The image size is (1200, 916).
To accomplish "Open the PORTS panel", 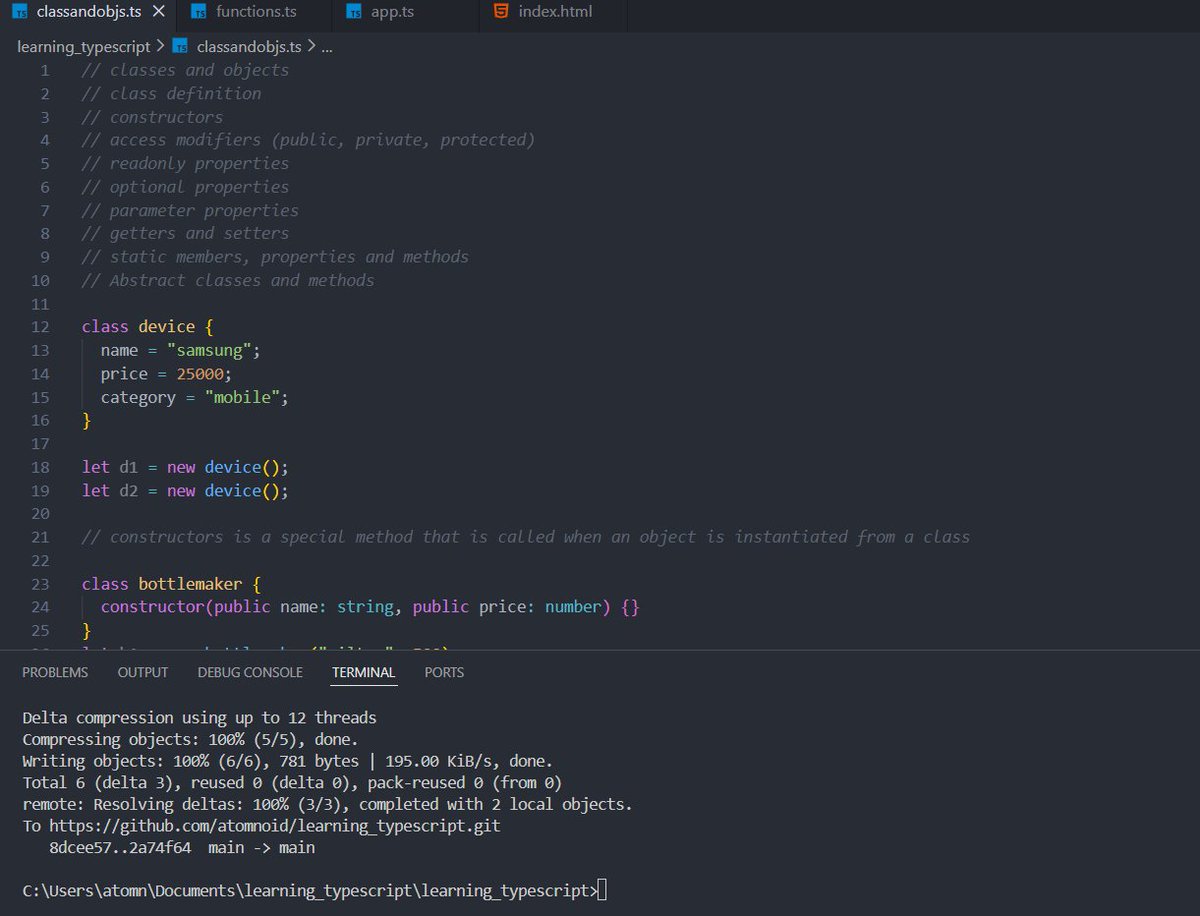I will coord(443,672).
